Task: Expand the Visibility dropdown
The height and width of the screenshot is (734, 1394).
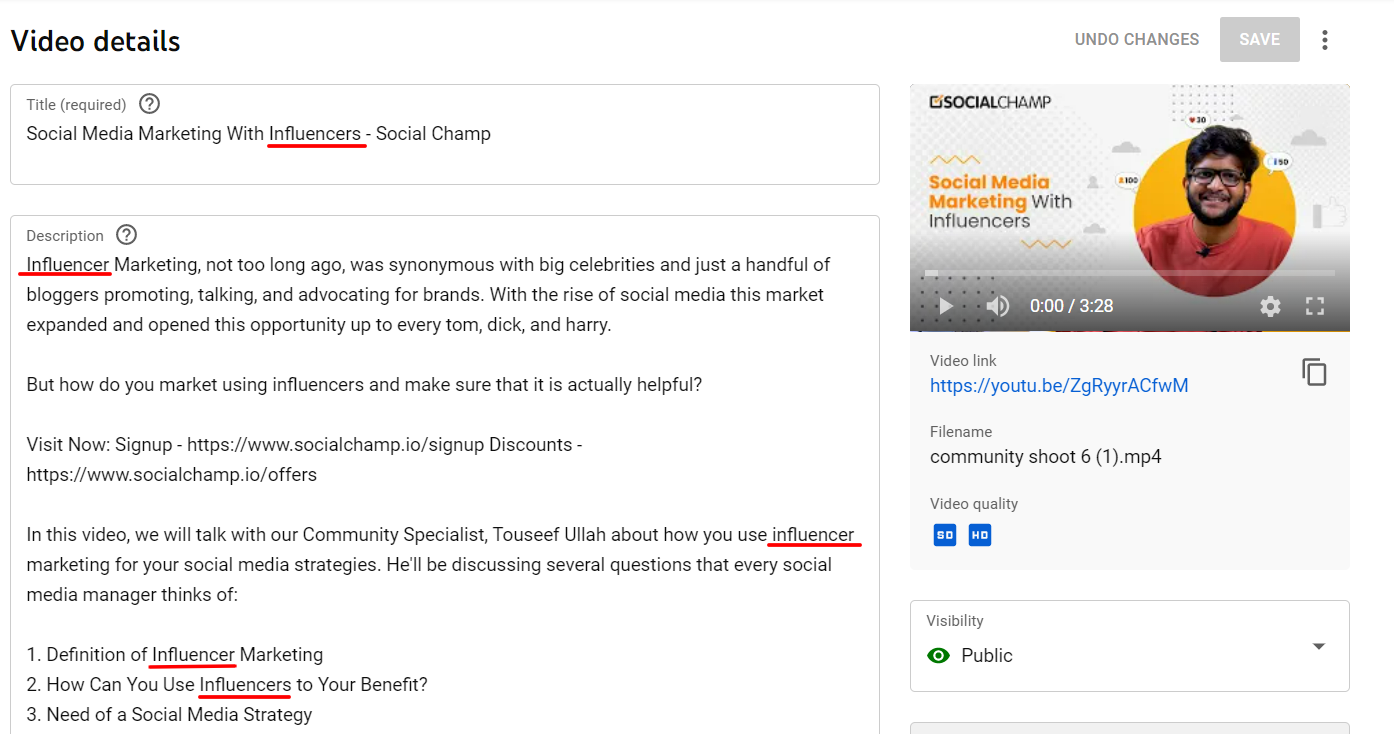Action: coord(1318,646)
